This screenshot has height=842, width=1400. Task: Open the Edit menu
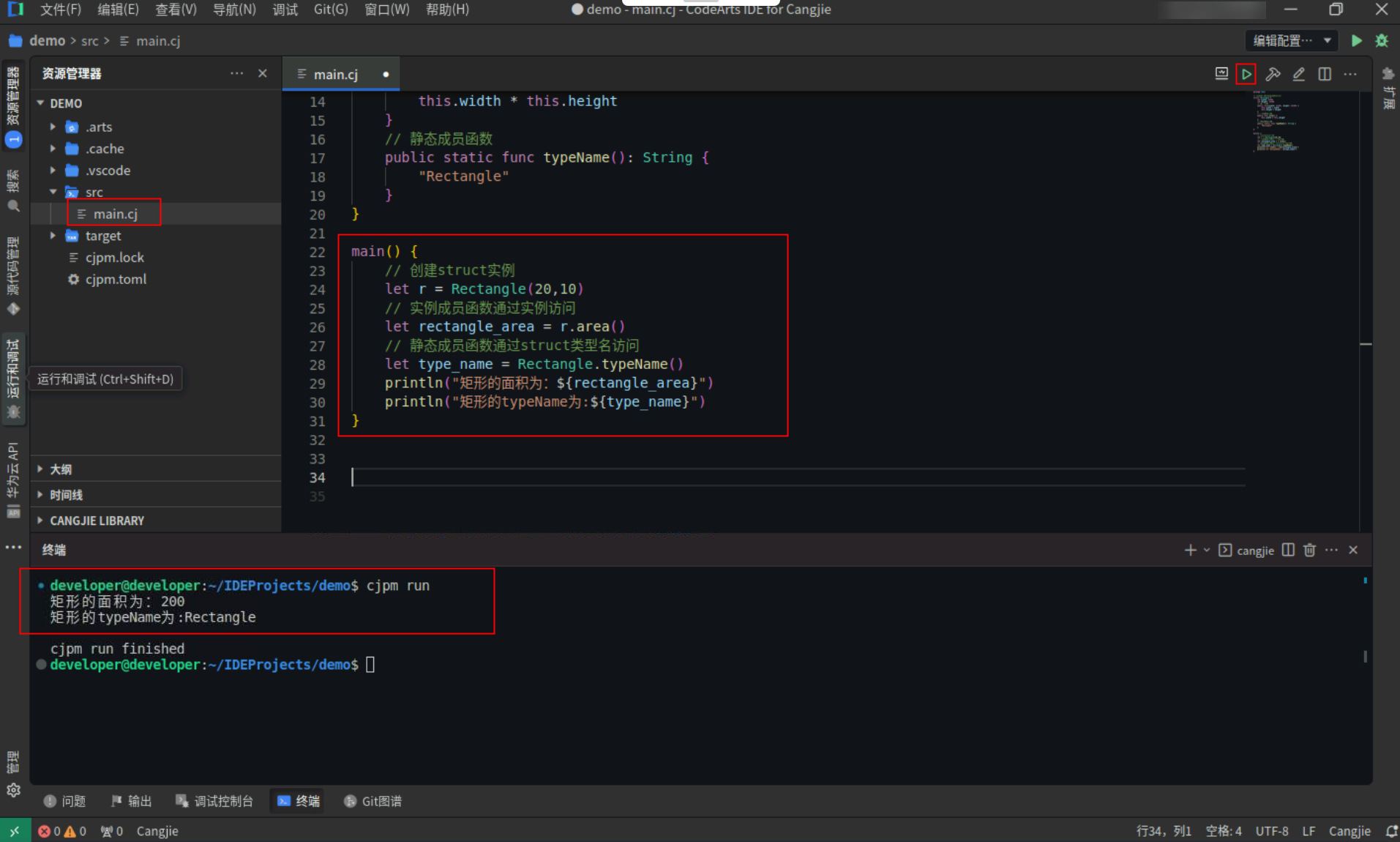pos(118,10)
